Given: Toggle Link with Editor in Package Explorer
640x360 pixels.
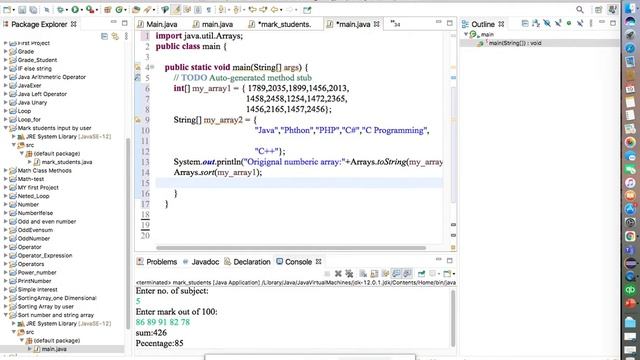Looking at the screenshot, I should tap(115, 36).
